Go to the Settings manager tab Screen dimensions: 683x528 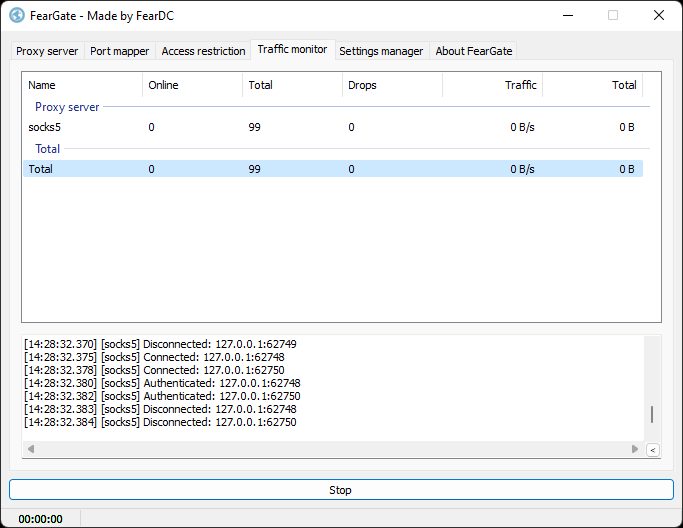[x=381, y=51]
